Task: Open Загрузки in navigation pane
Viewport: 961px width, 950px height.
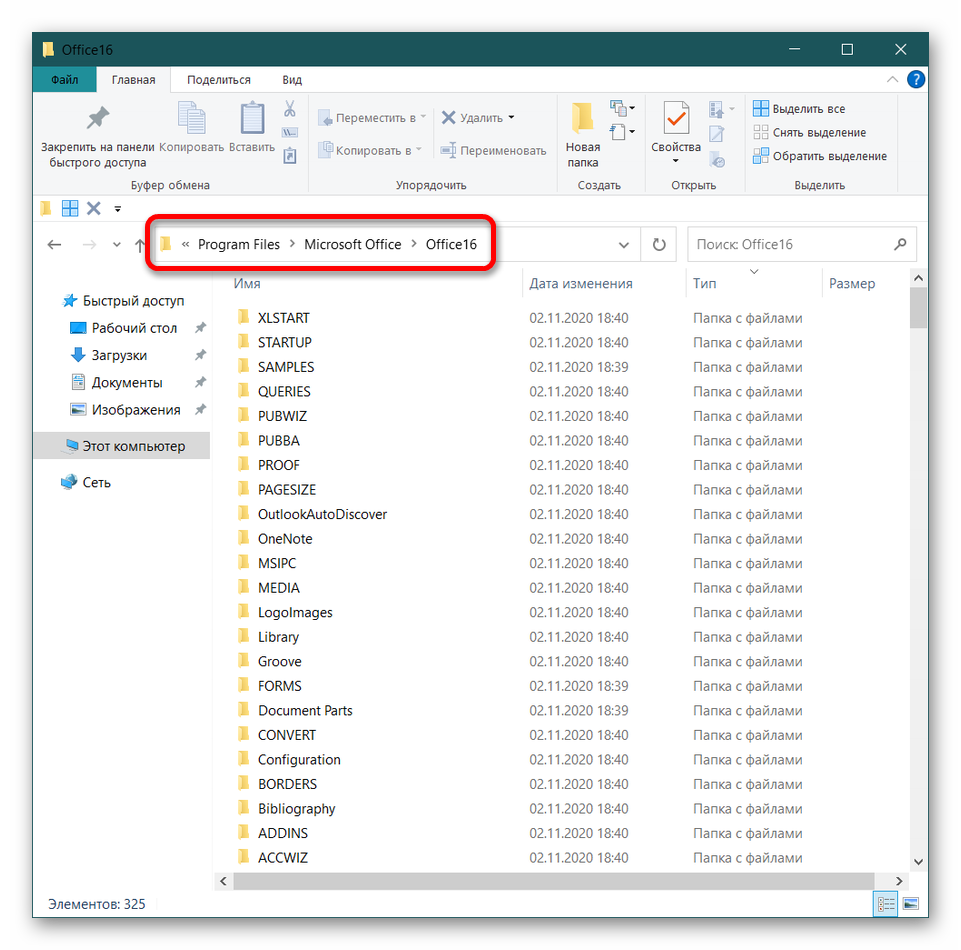Action: point(109,355)
